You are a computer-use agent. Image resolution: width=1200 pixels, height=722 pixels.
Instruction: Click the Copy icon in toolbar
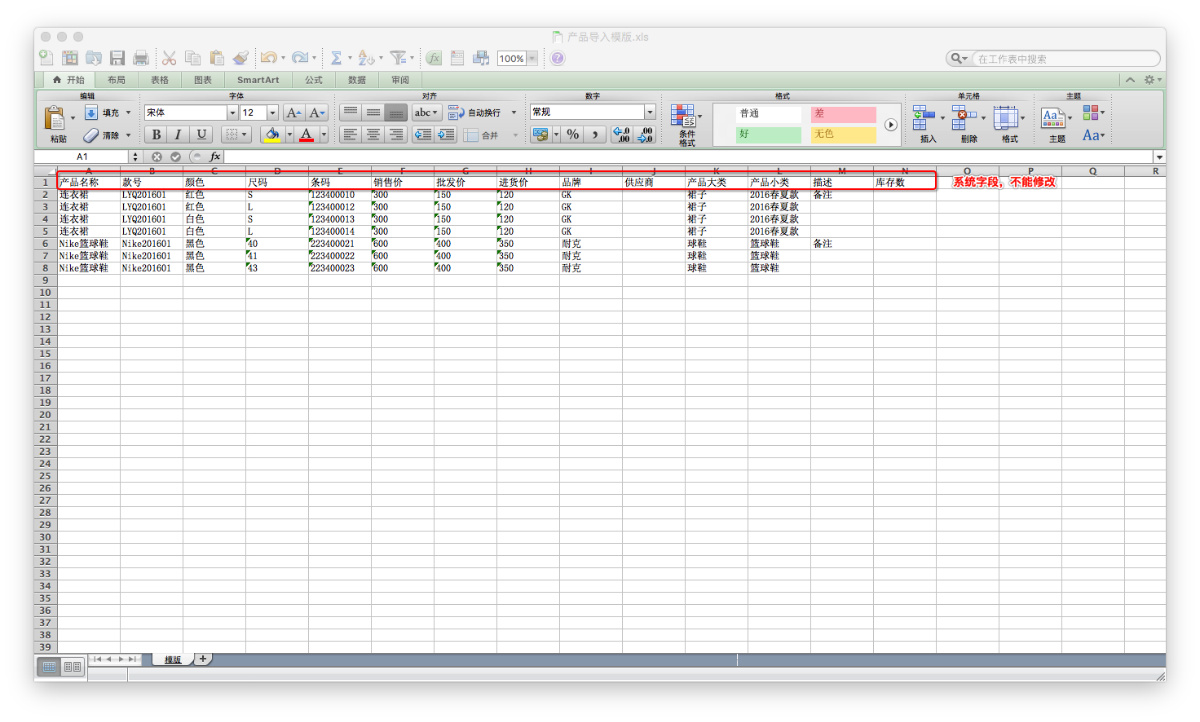pos(192,58)
